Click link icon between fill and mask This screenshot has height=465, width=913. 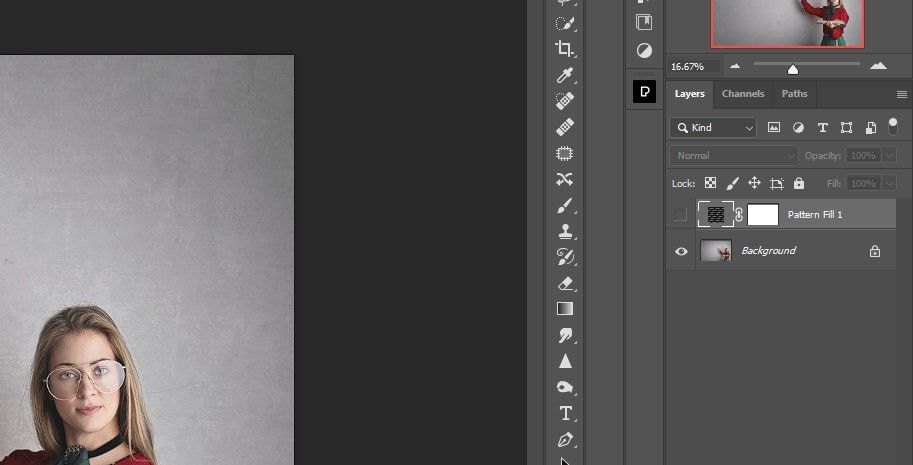739,215
